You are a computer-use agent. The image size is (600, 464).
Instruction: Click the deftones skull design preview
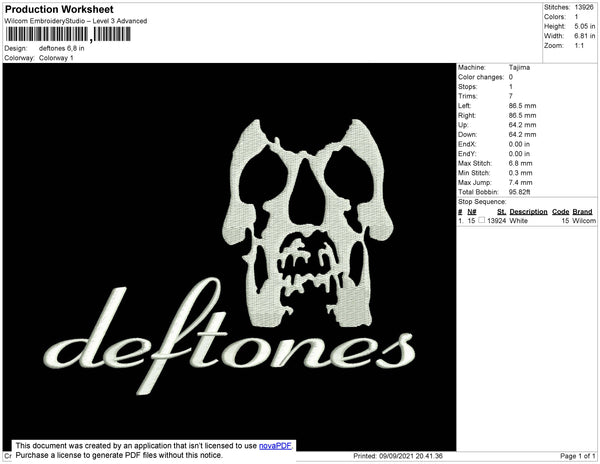[229, 257]
